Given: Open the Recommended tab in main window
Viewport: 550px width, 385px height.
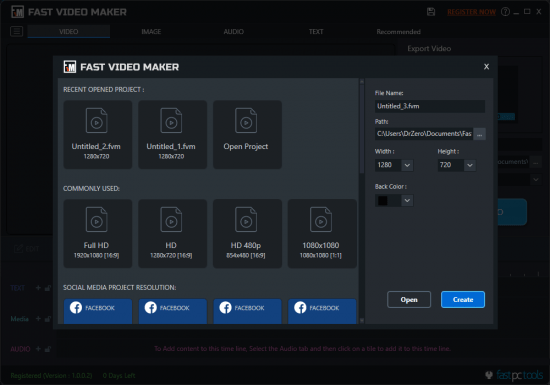Looking at the screenshot, I should coord(398,32).
